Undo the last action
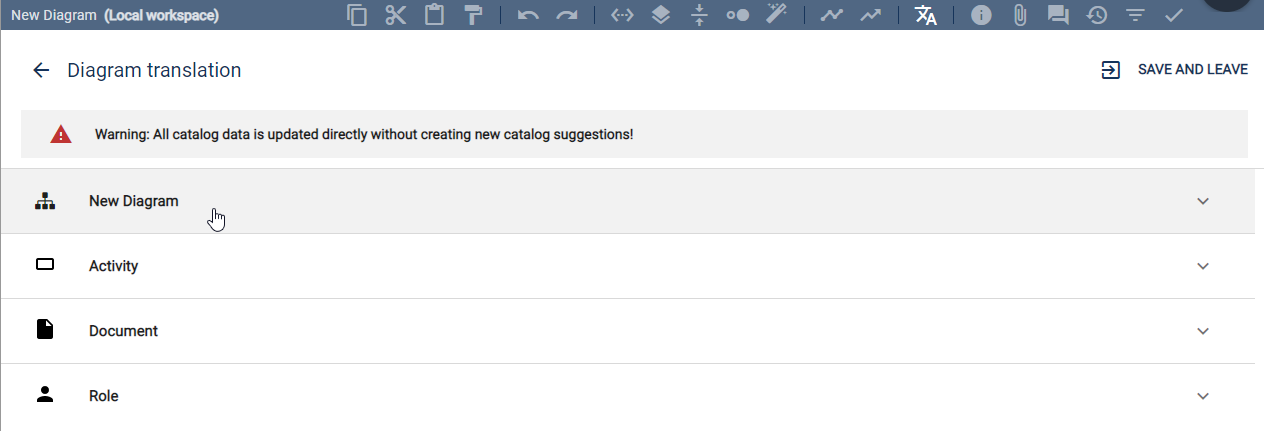This screenshot has height=431, width=1264. click(528, 16)
